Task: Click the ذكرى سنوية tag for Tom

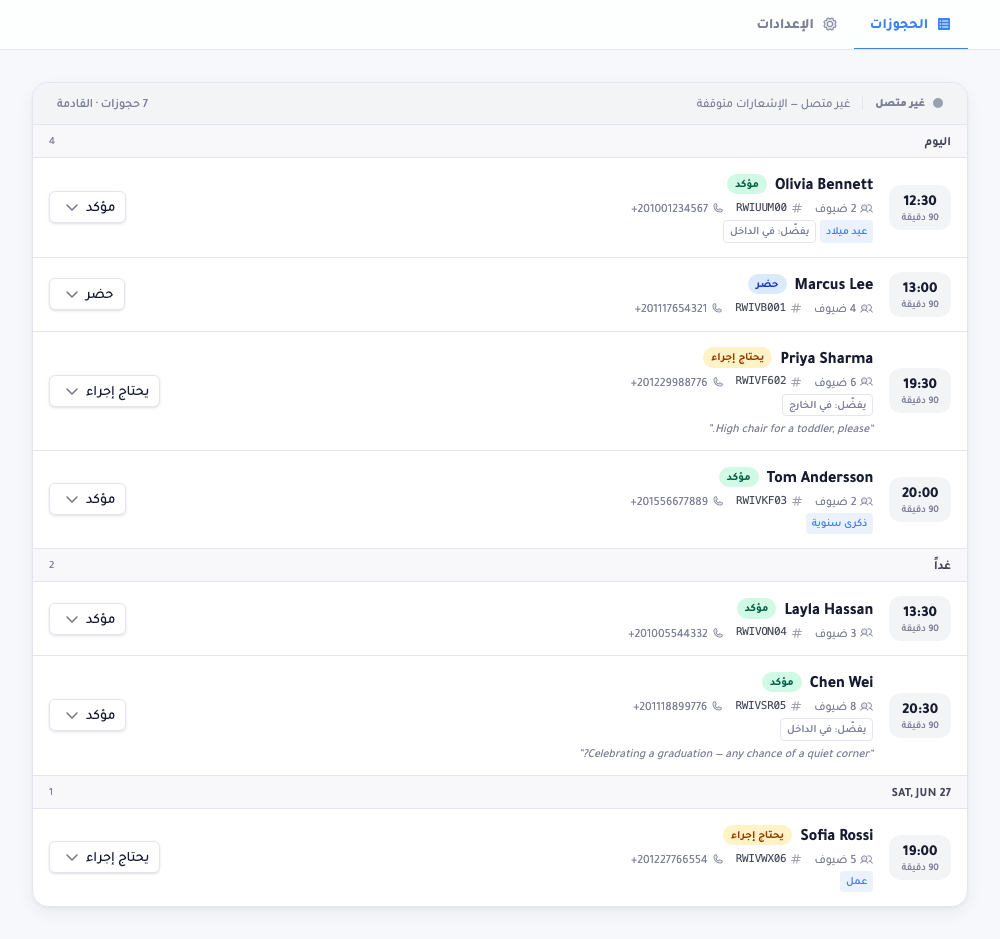Action: pos(839,522)
